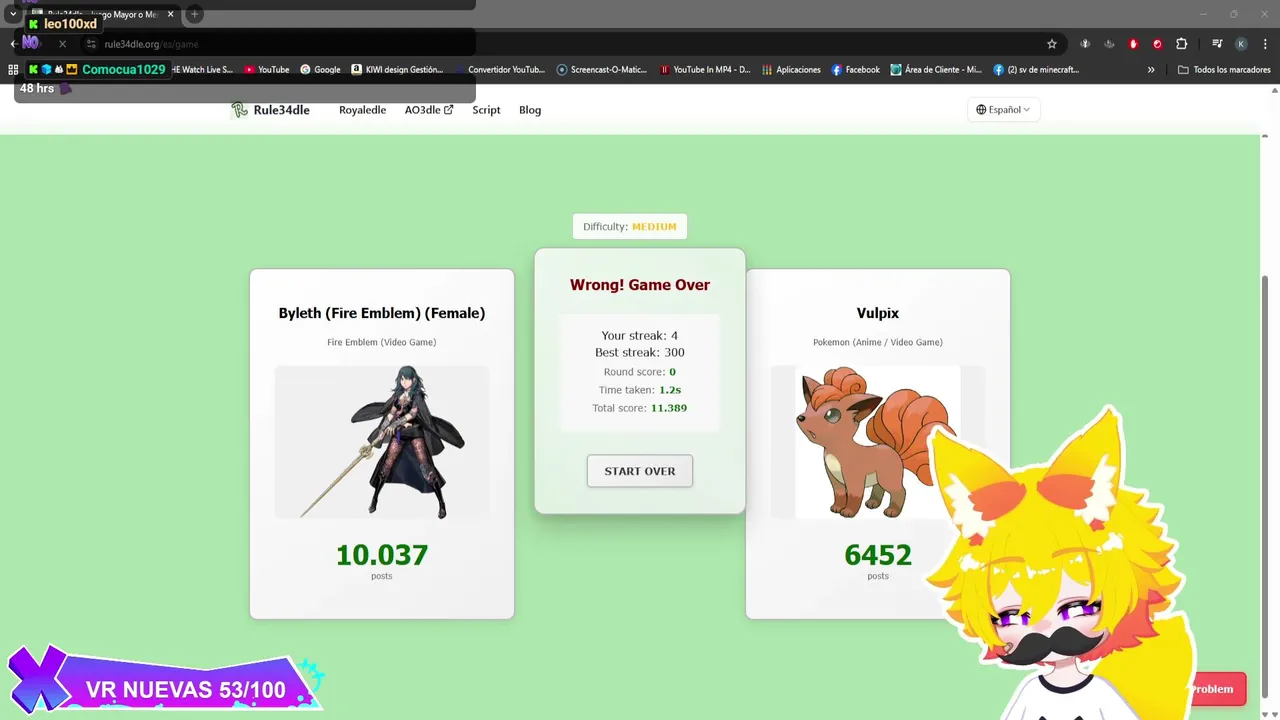The height and width of the screenshot is (720, 1280).
Task: Open the Google bookmark
Action: click(x=321, y=70)
